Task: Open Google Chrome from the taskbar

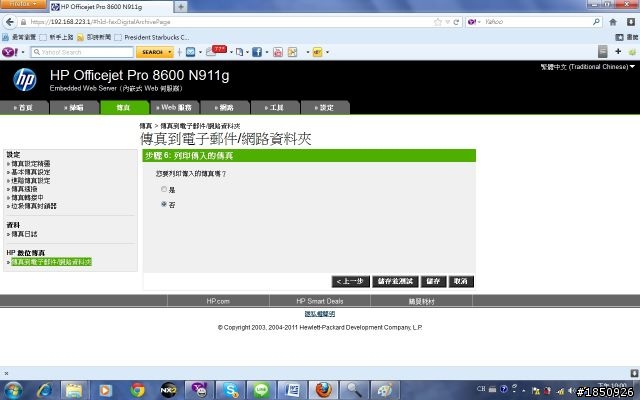Action: [138, 391]
